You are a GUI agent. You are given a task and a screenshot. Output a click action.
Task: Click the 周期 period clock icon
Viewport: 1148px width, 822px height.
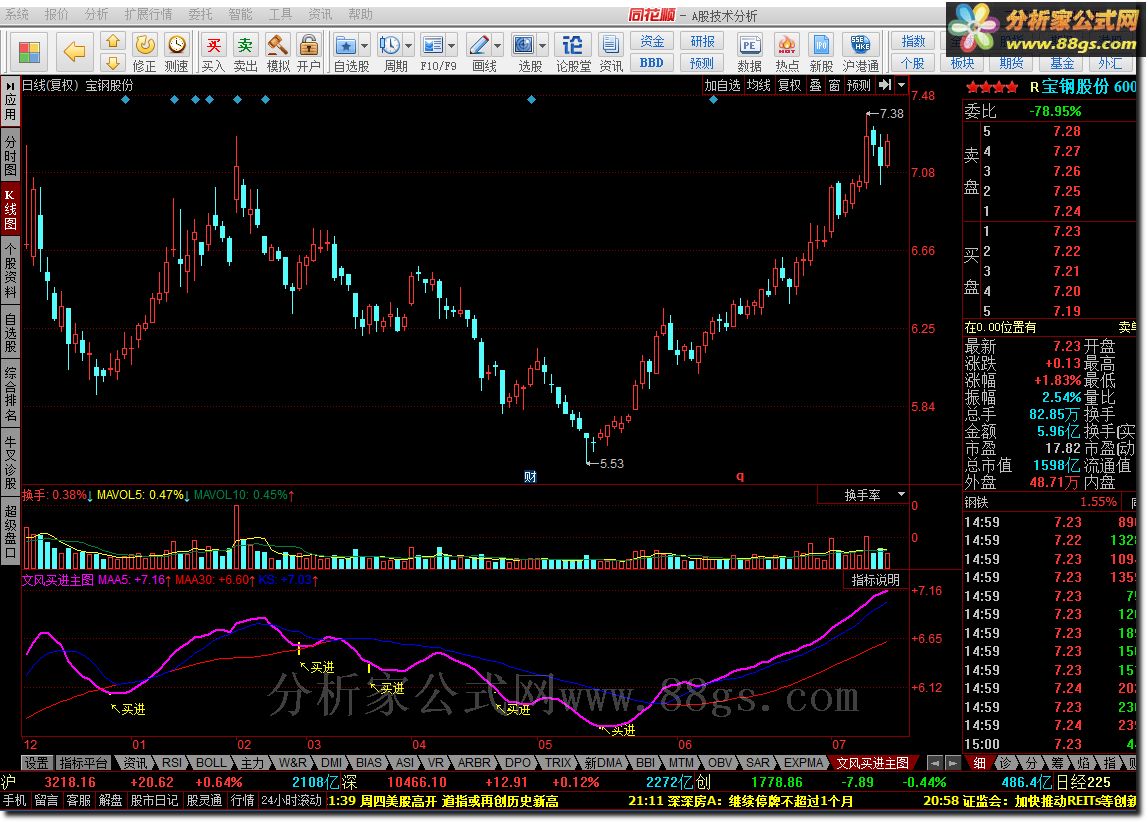[x=390, y=45]
